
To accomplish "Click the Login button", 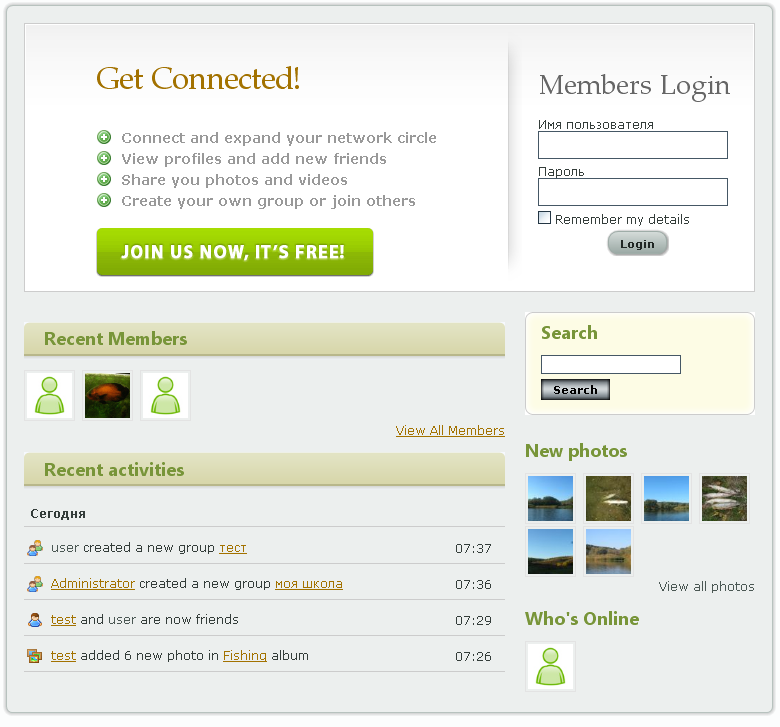I will point(637,244).
